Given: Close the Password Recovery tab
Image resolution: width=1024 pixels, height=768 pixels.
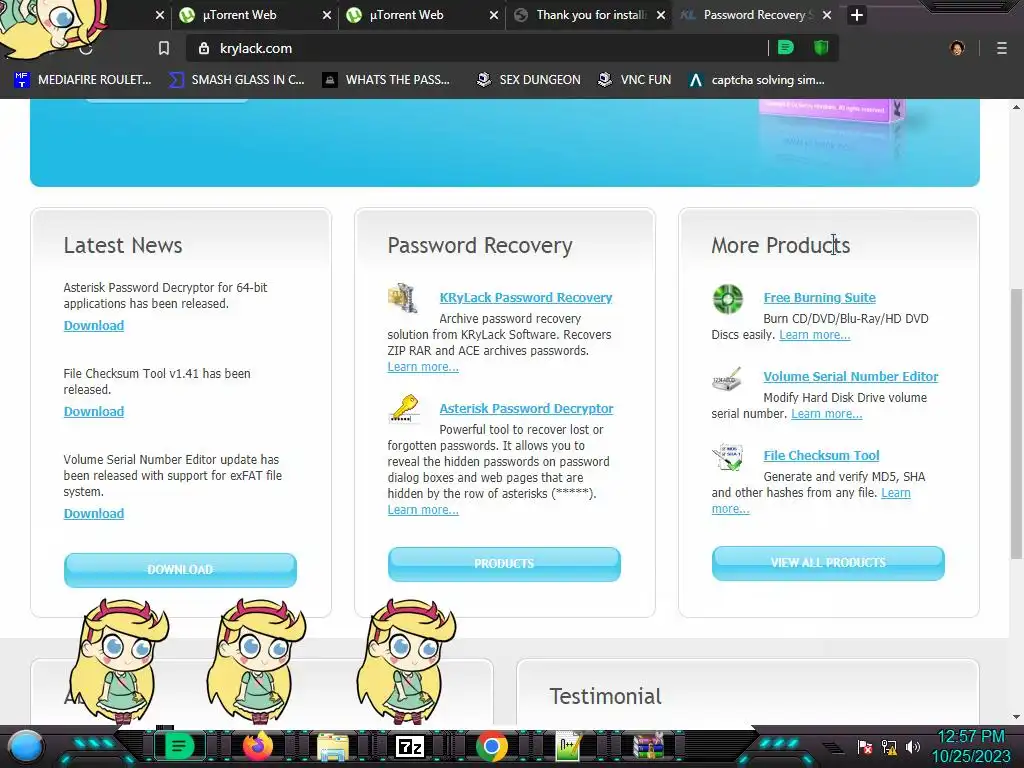Looking at the screenshot, I should tap(827, 15).
